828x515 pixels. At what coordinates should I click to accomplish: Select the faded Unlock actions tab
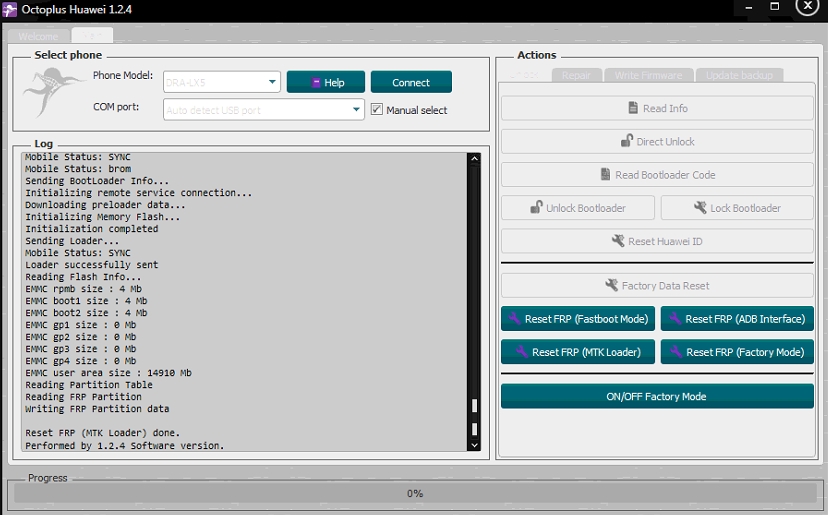click(x=525, y=74)
